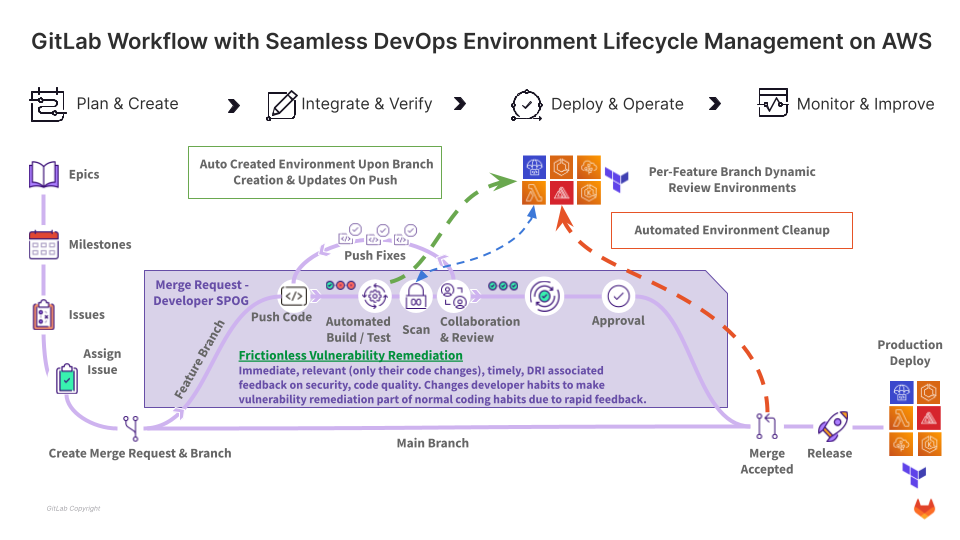This screenshot has width=960, height=540.
Task: Click the Create Merge Request branch icon
Action: point(132,428)
